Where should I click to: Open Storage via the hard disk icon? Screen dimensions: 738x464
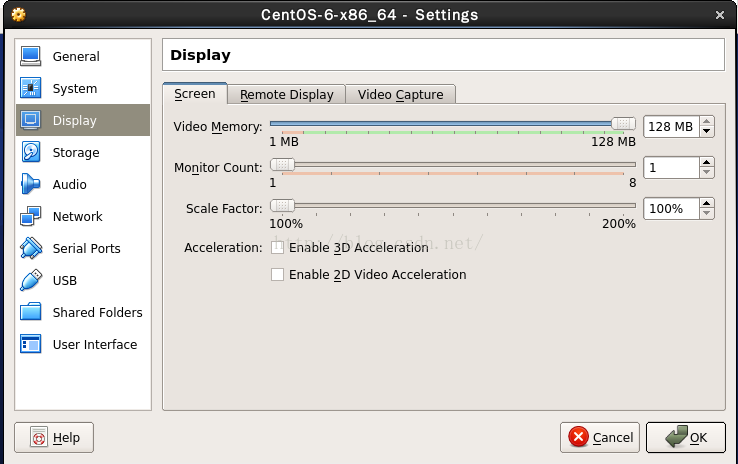(31, 152)
